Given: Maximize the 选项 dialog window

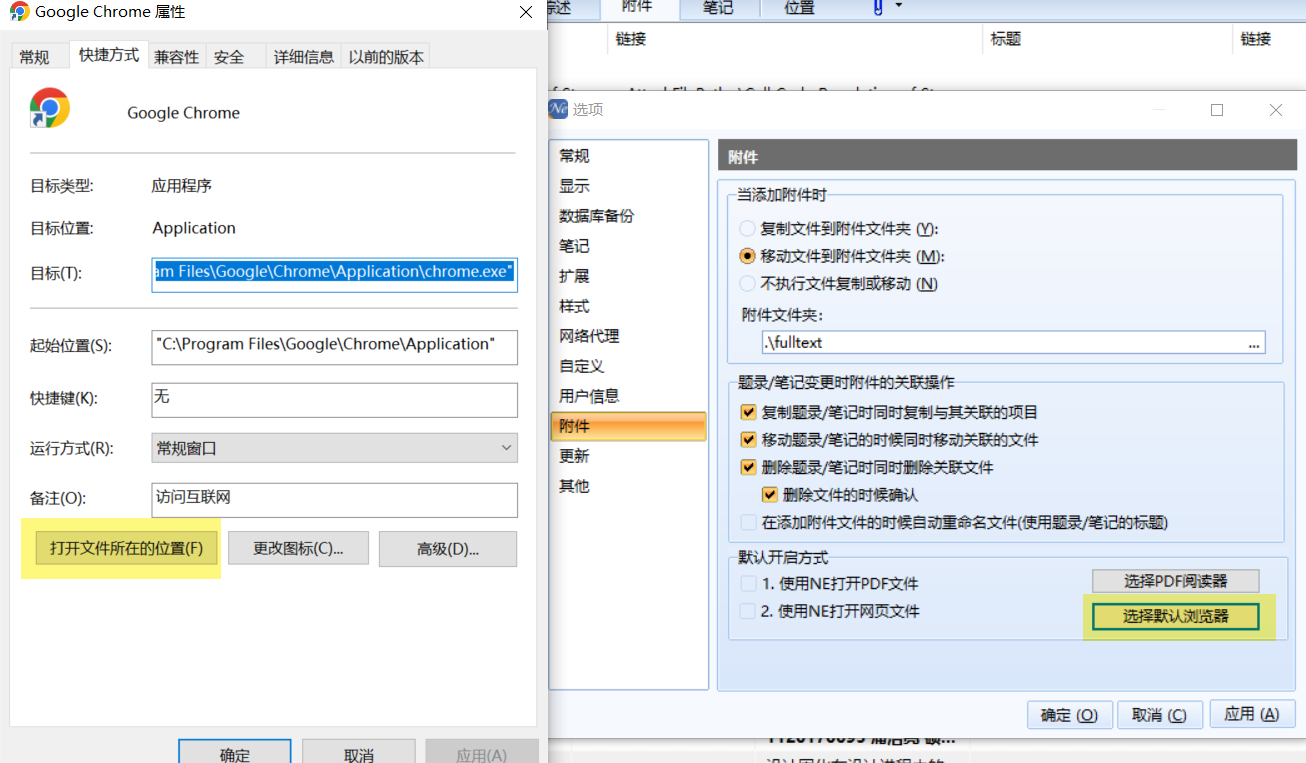Looking at the screenshot, I should tap(1217, 110).
